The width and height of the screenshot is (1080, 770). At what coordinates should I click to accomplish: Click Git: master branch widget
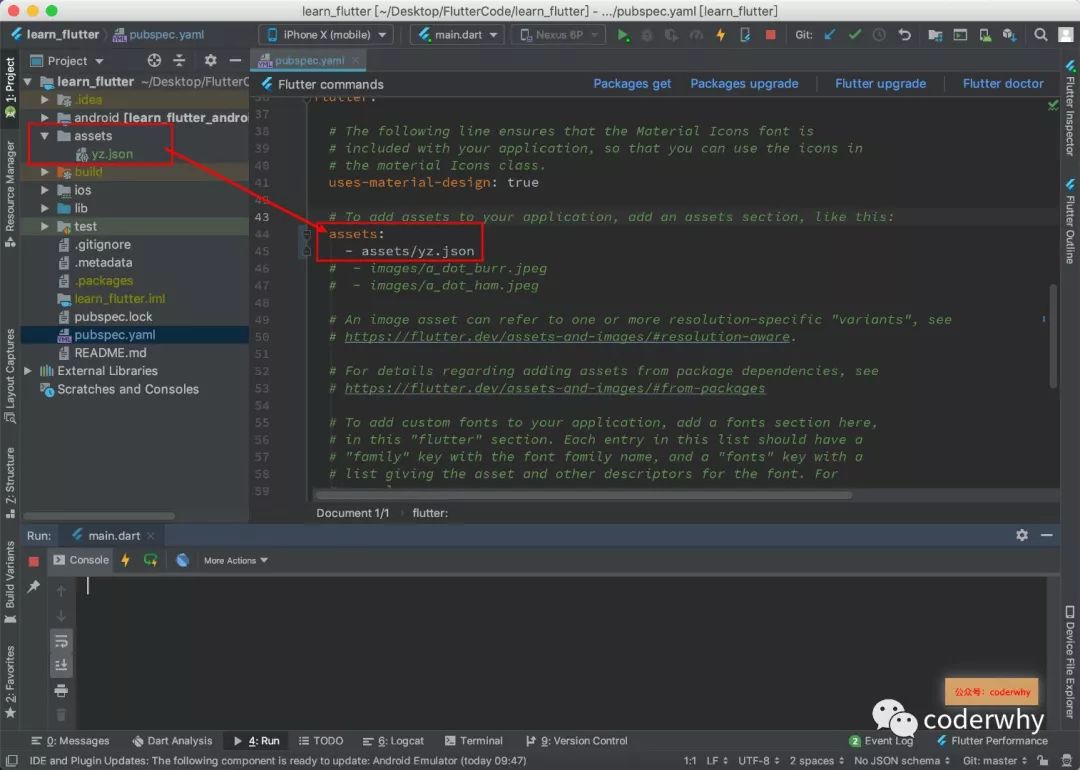coord(995,760)
